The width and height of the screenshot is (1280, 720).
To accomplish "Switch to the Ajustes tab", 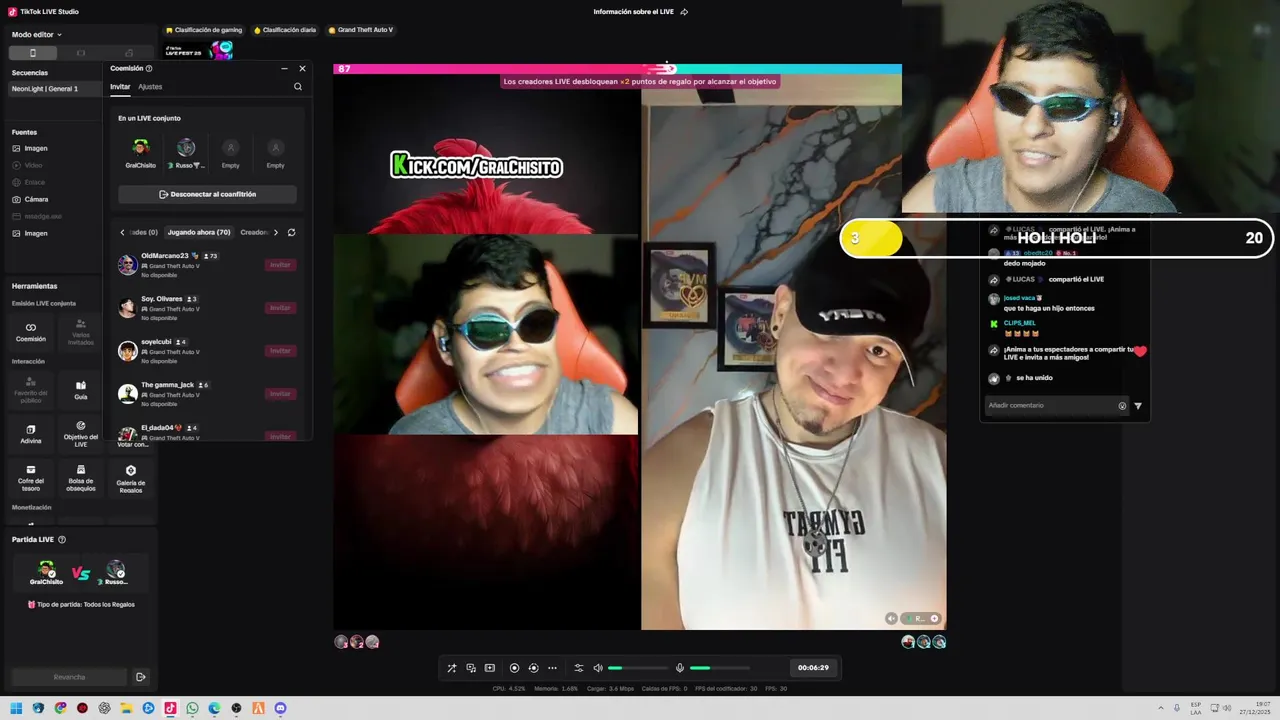I will click(x=150, y=87).
